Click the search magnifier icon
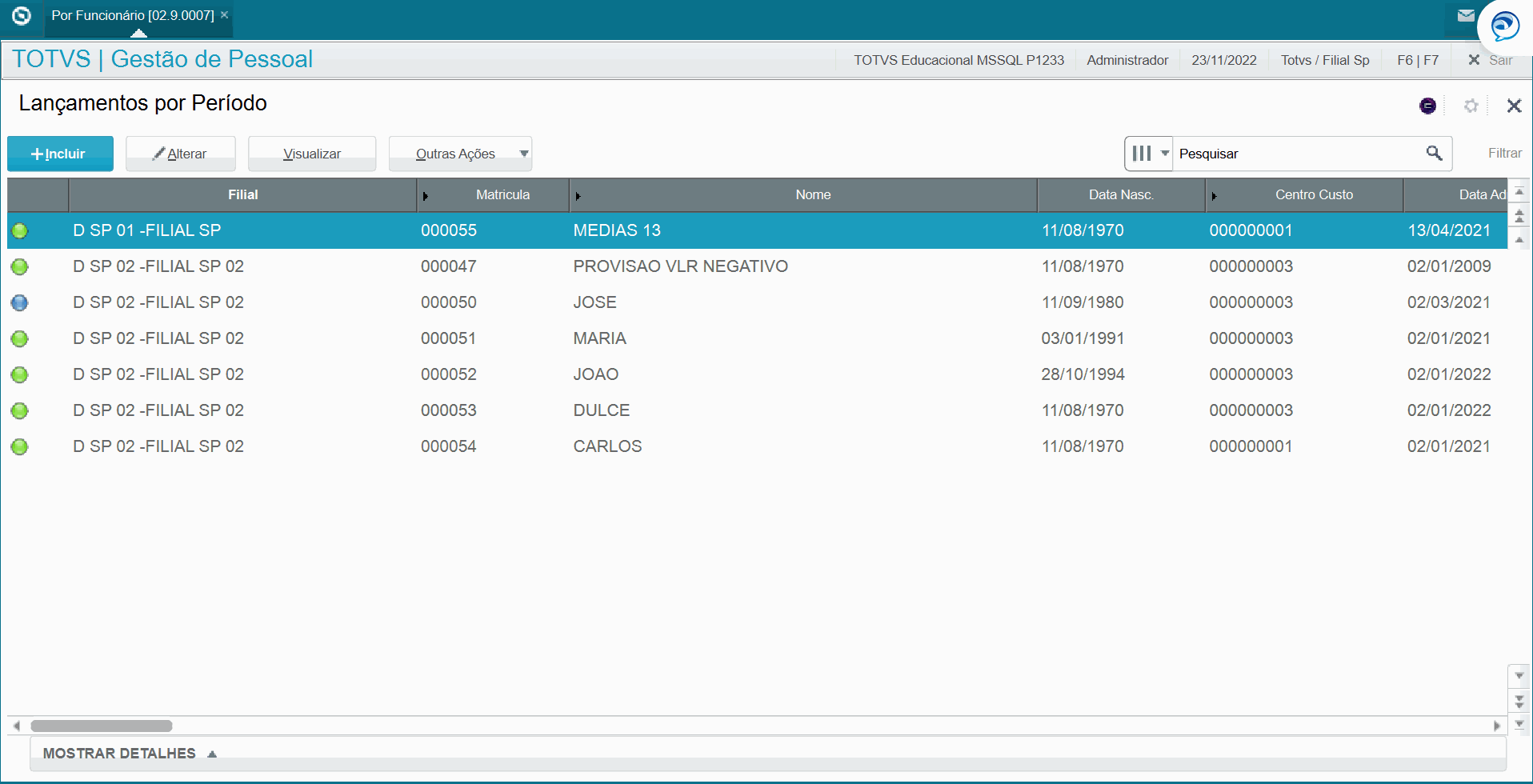The image size is (1533, 784). [1434, 153]
